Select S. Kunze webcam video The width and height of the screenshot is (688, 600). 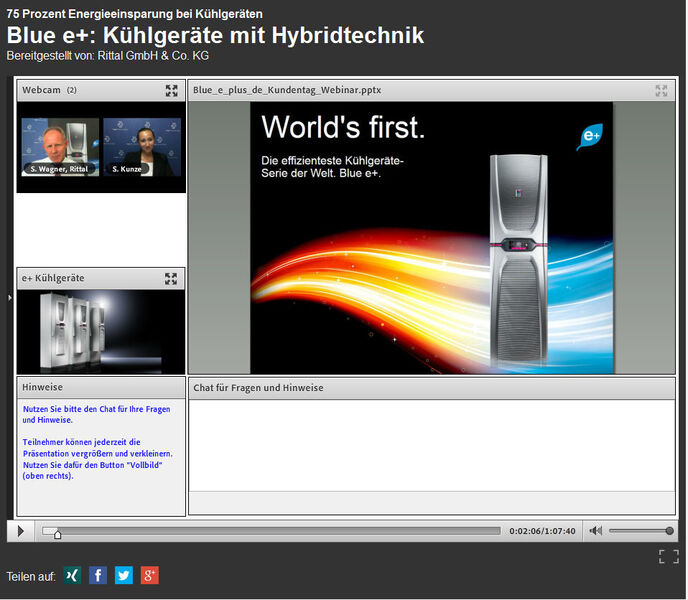point(142,147)
